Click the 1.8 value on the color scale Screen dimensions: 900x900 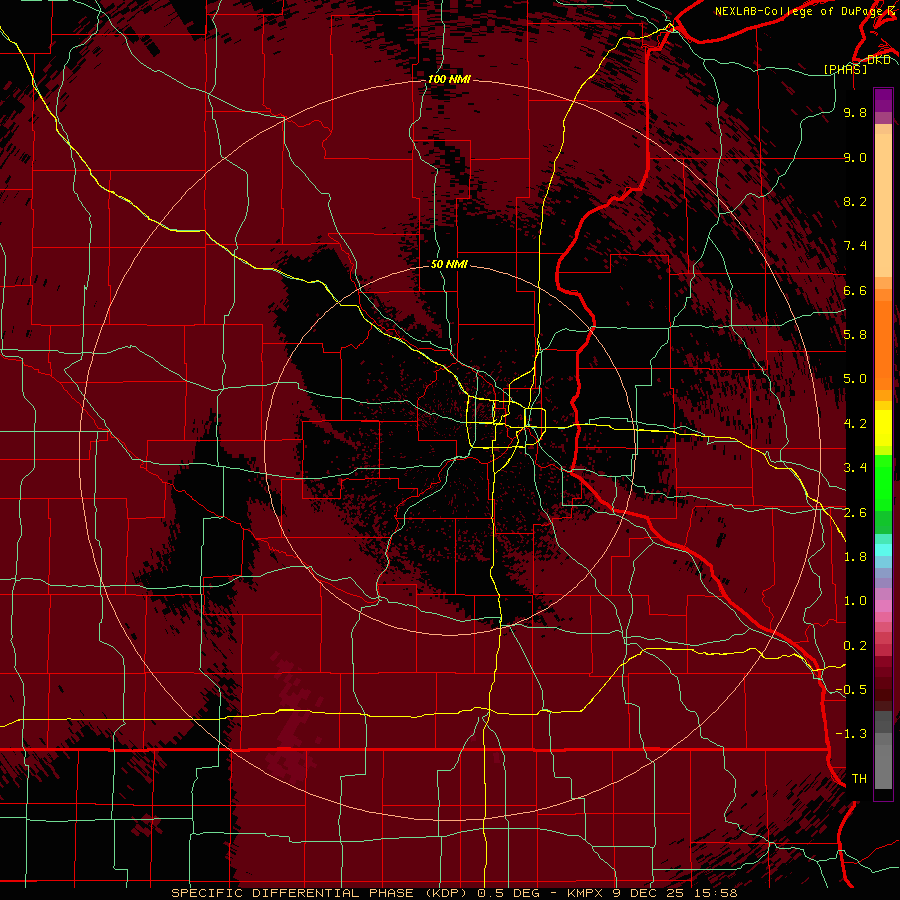(855, 557)
